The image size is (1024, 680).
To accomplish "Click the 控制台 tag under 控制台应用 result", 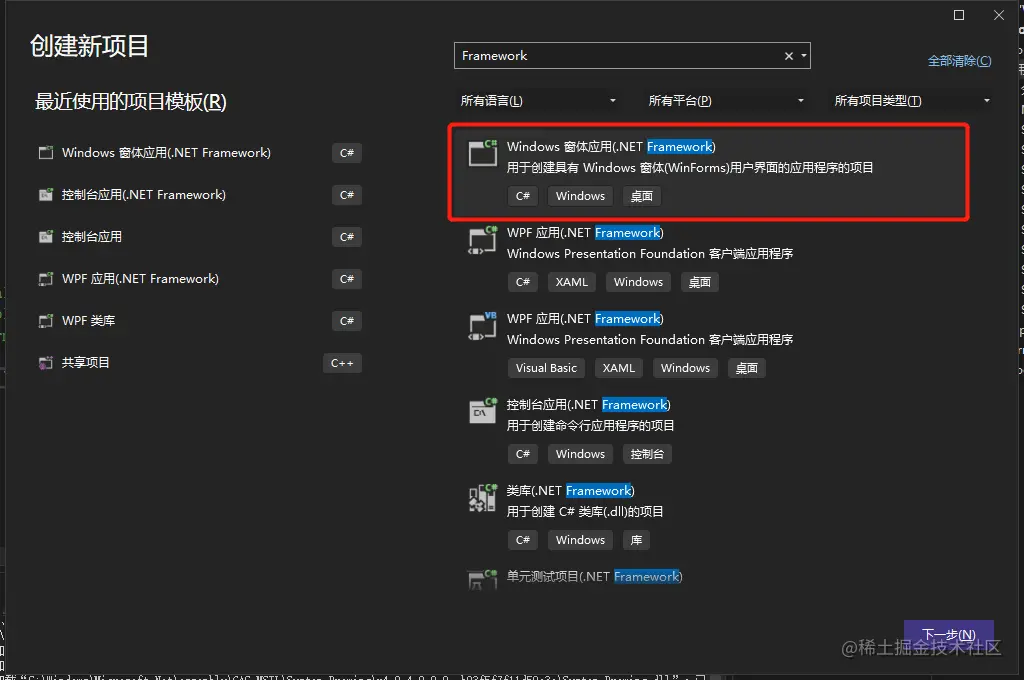I will (x=647, y=454).
